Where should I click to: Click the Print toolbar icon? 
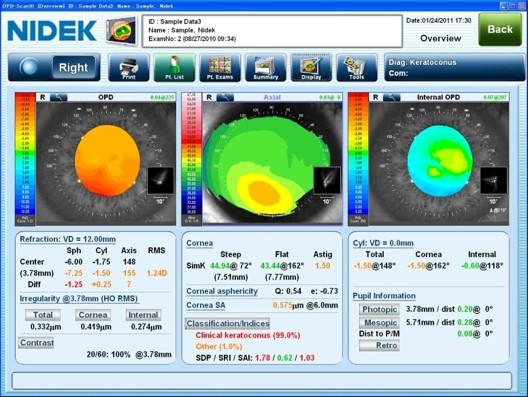click(129, 68)
